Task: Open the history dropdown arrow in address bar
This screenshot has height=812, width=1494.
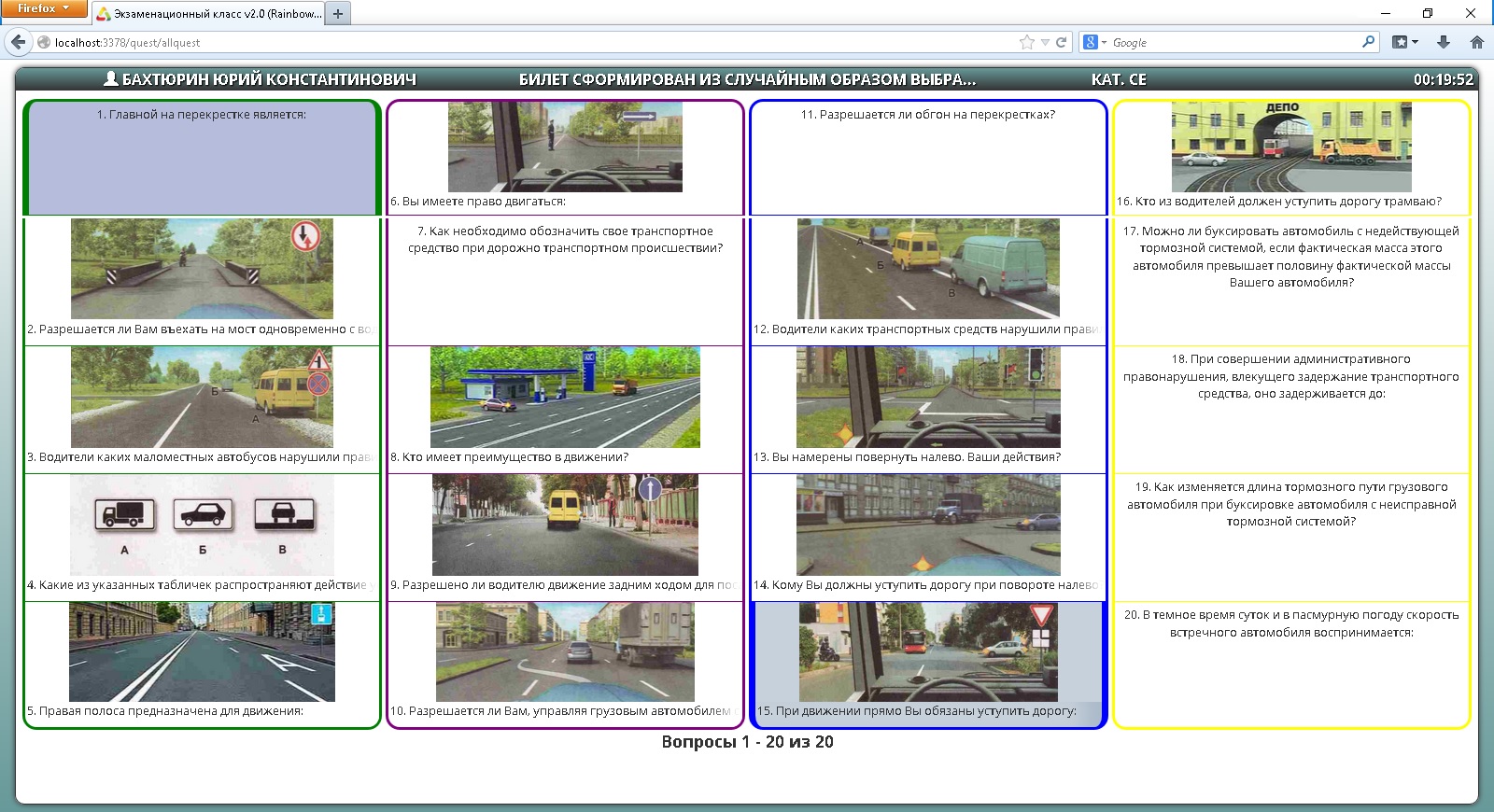Action: coord(1046,42)
